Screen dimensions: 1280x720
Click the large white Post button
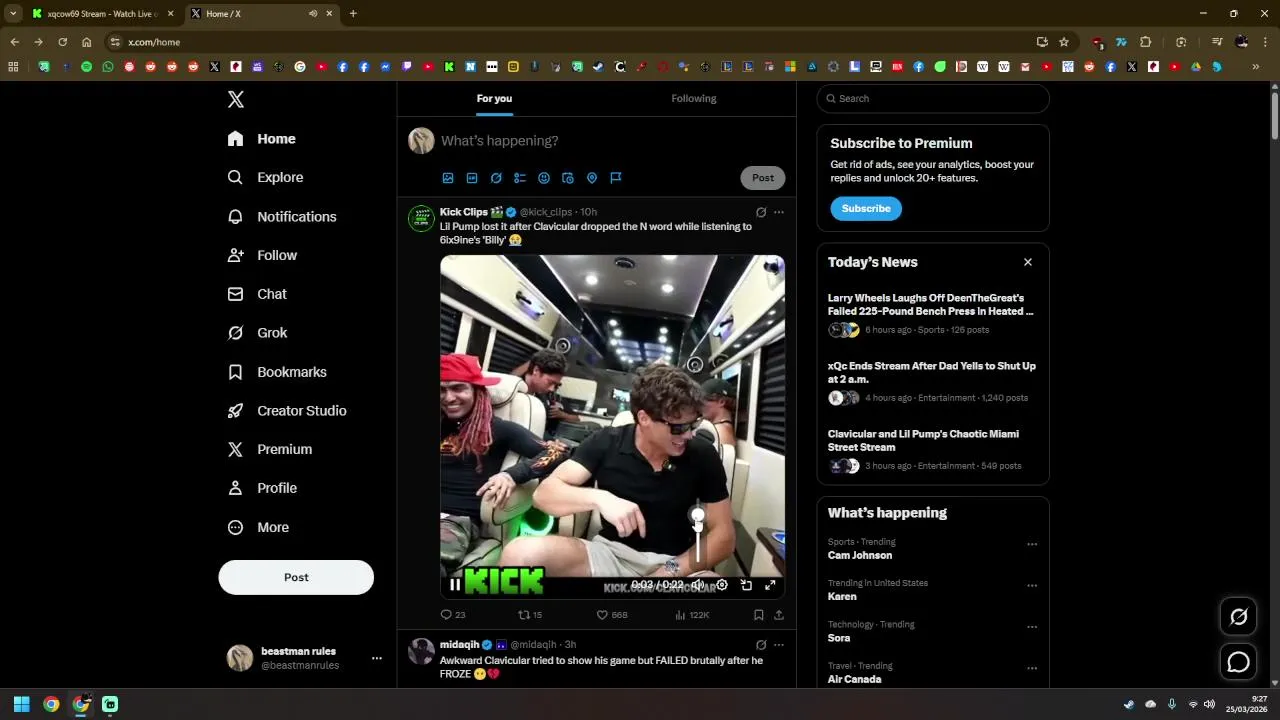point(296,577)
